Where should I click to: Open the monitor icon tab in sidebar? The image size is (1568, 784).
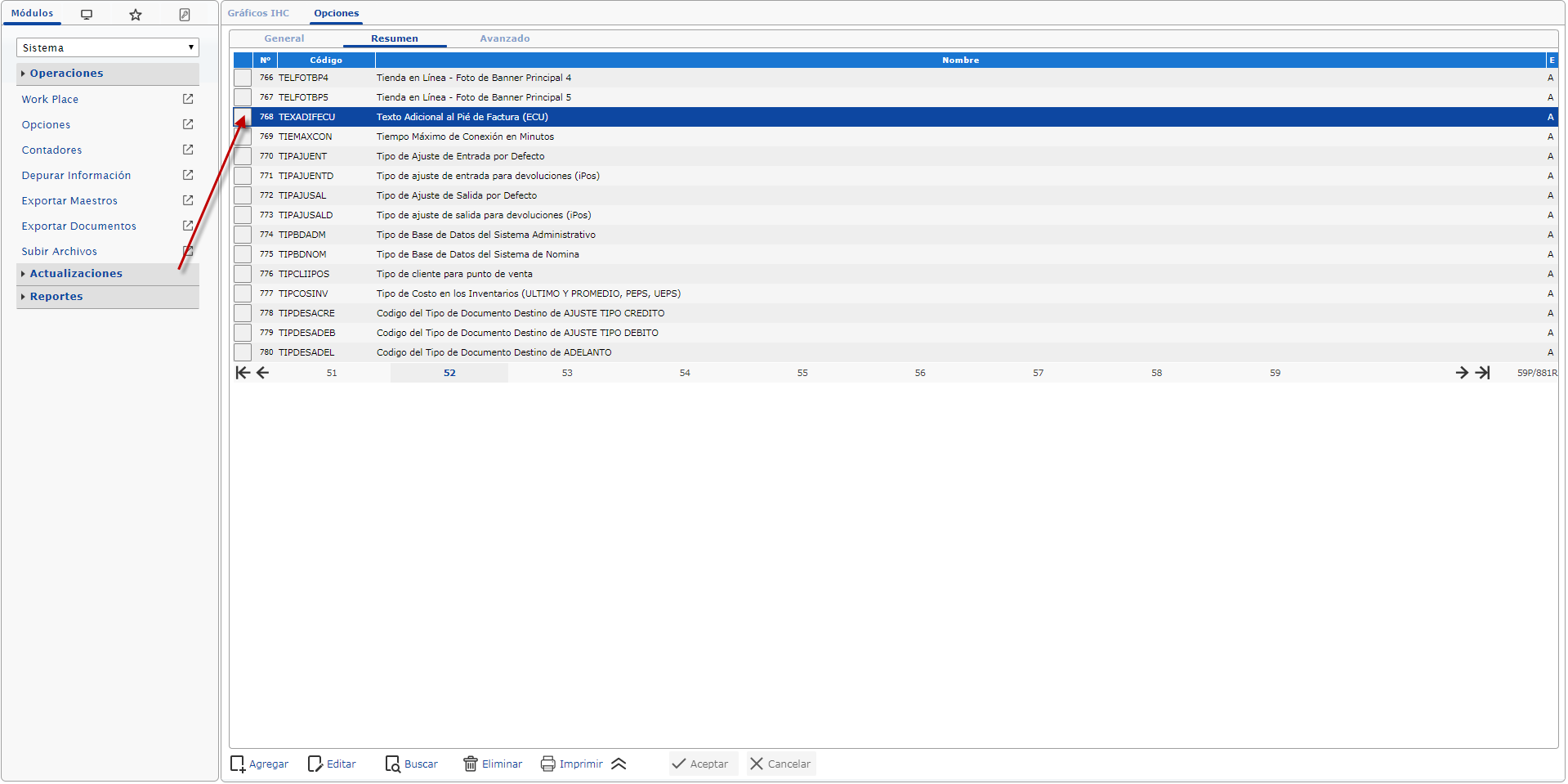point(87,15)
